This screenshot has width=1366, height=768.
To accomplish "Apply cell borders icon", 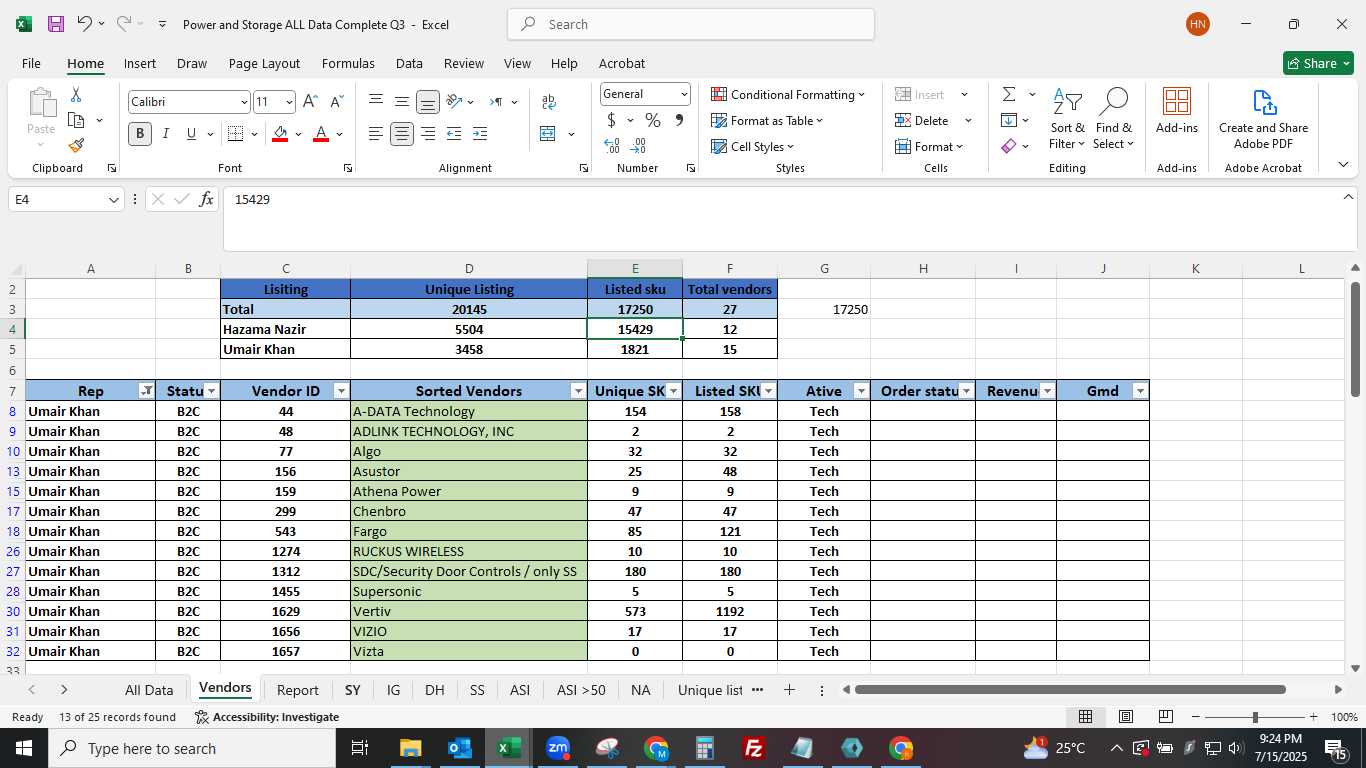I will pyautogui.click(x=235, y=134).
